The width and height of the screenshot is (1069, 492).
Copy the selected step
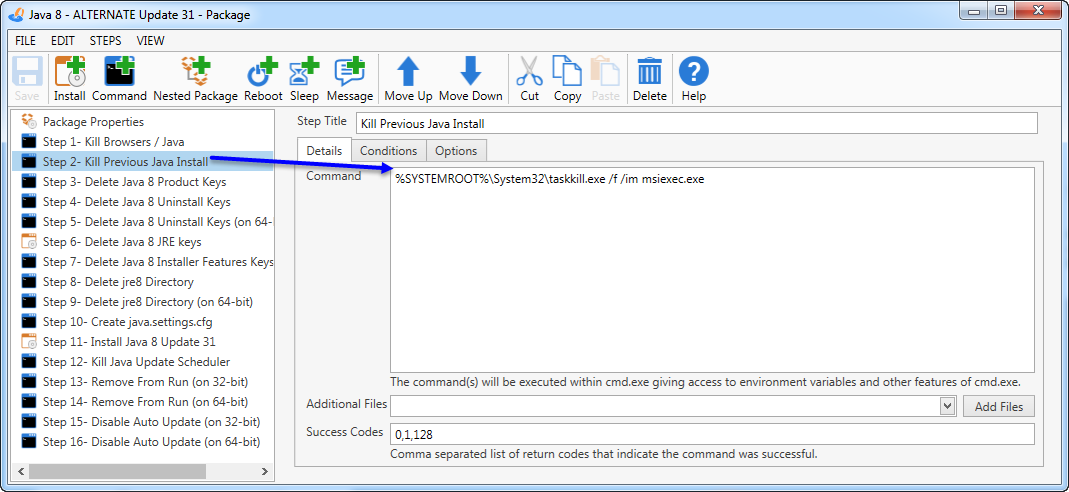pyautogui.click(x=567, y=79)
